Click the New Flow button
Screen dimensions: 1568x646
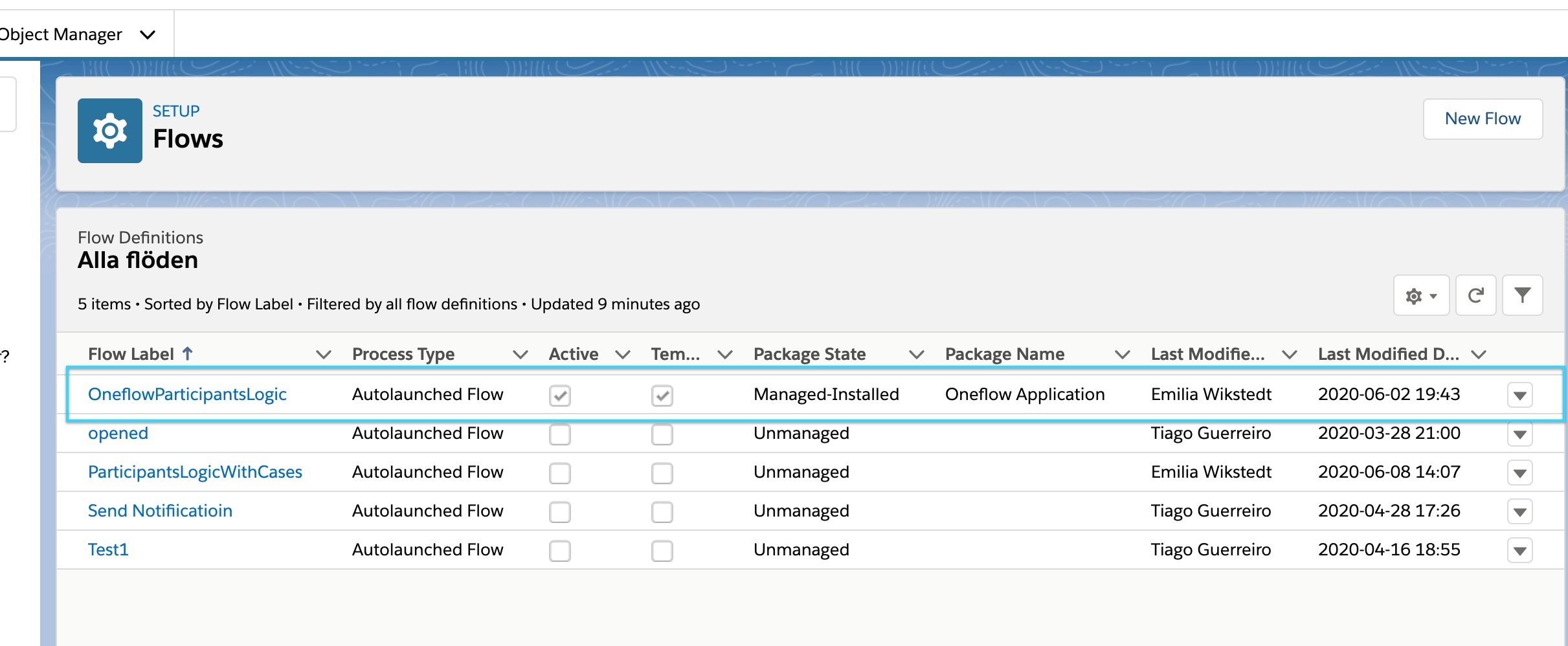[x=1483, y=119]
